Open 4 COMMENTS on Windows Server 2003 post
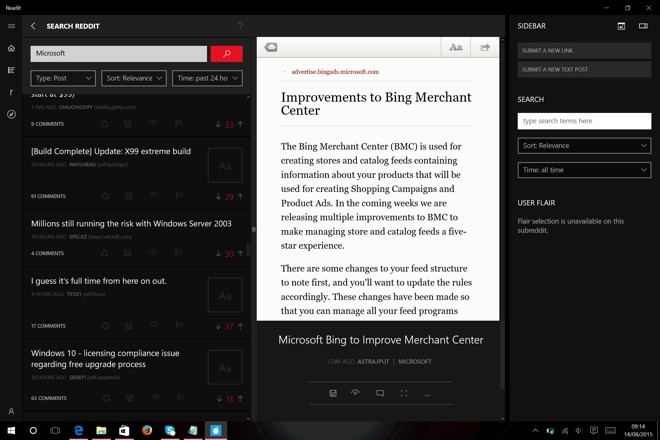Viewport: 660px width, 440px height. point(47,253)
